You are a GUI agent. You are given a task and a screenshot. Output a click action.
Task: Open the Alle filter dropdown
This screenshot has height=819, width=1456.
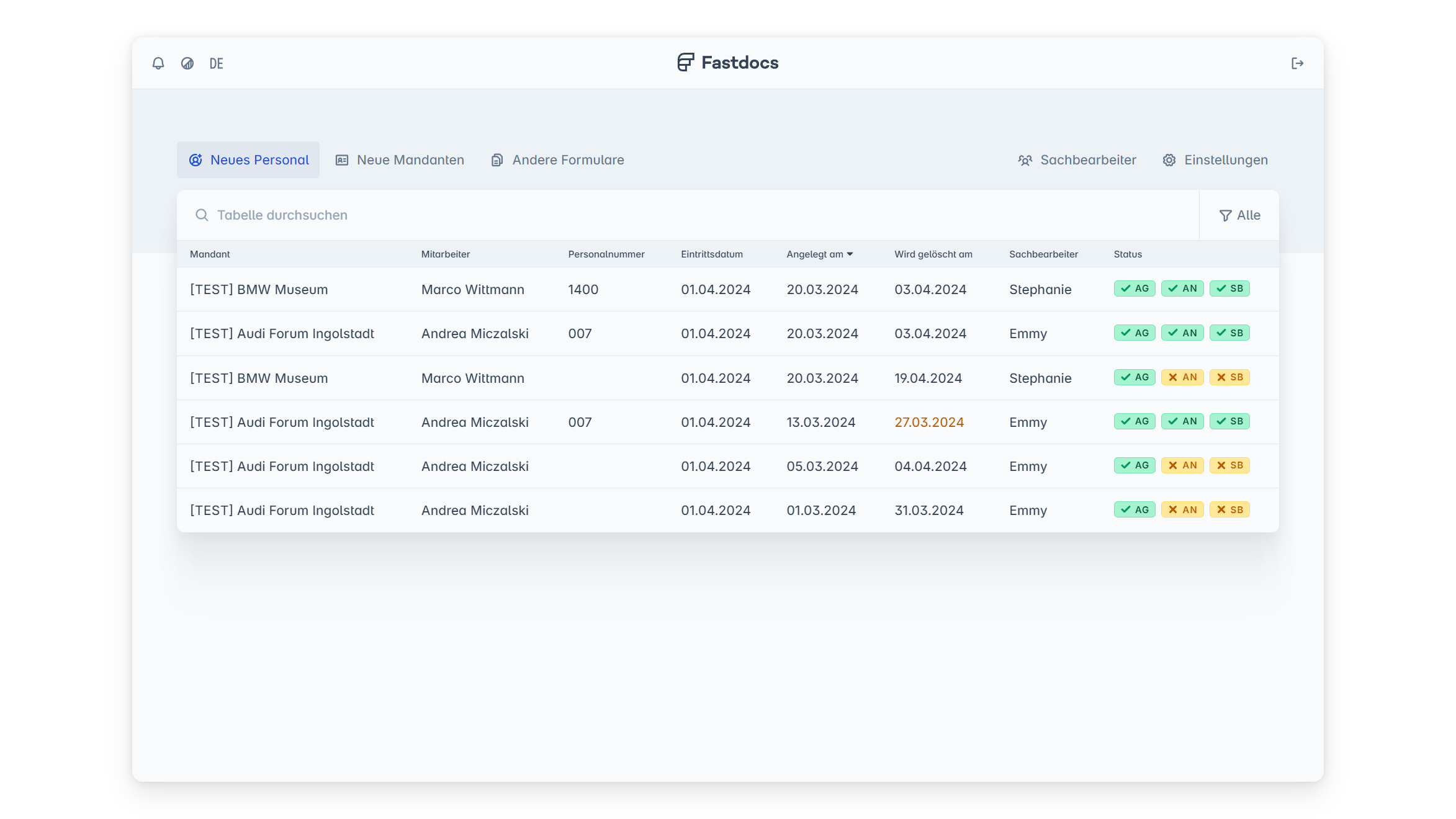tap(1239, 215)
